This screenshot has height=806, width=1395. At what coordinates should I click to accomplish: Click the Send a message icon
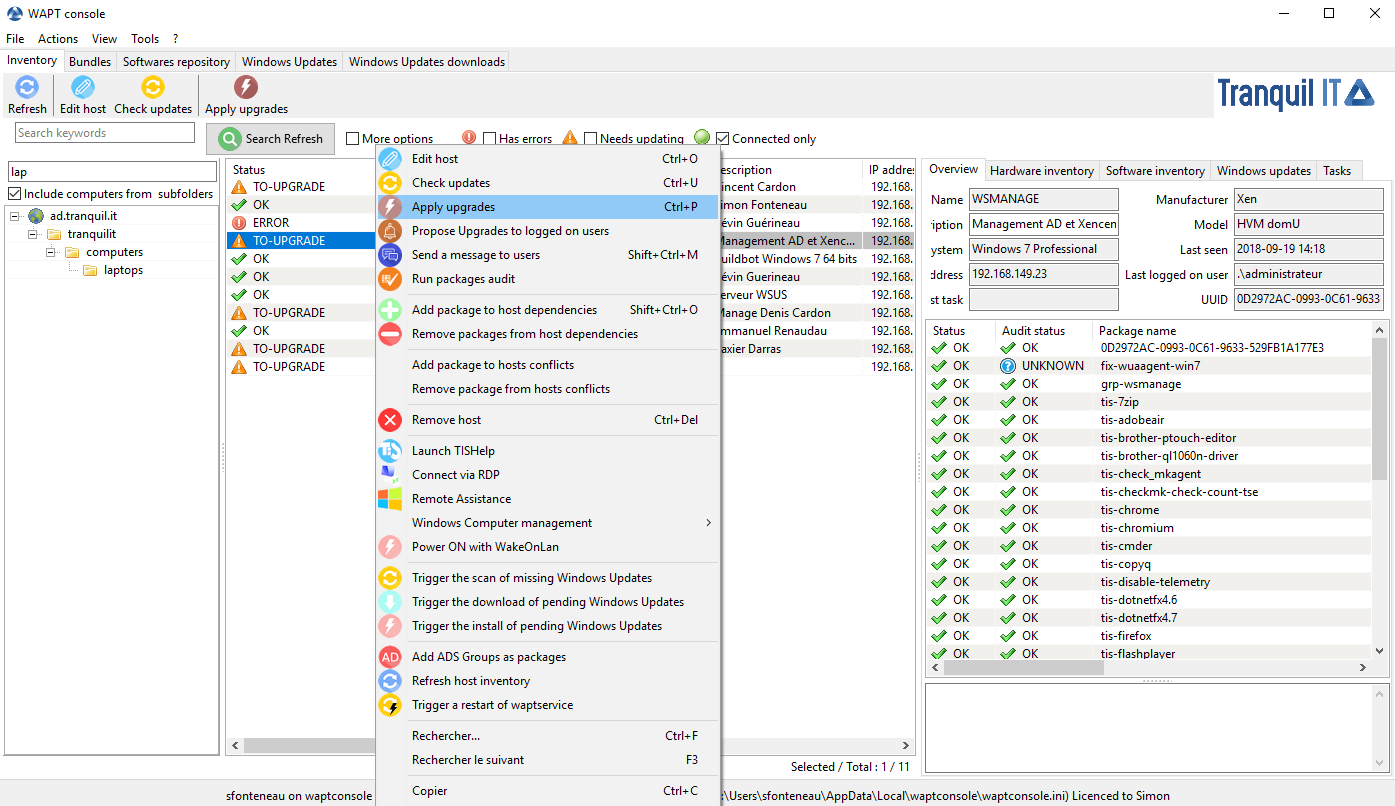(x=390, y=255)
